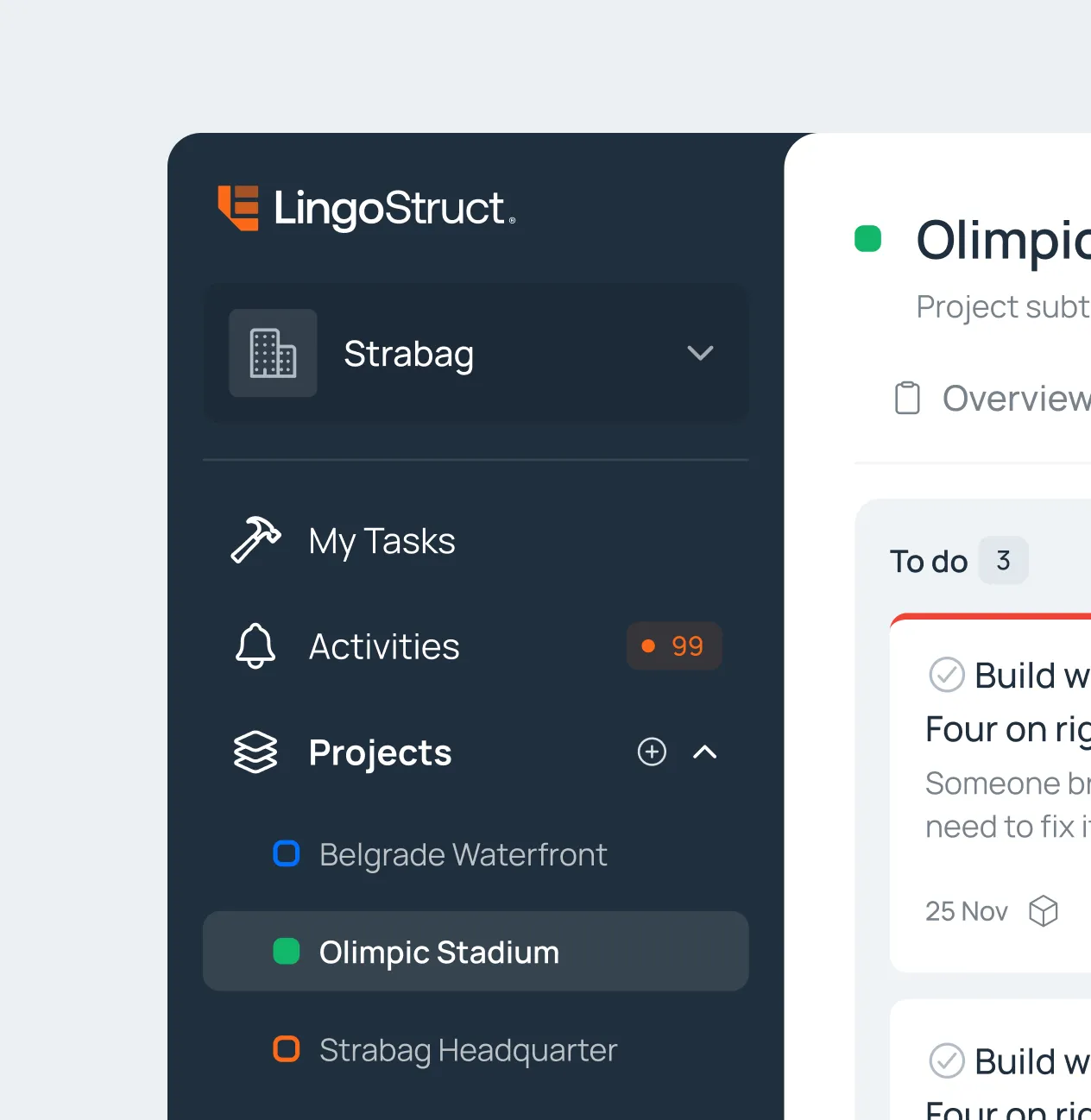1091x1120 pixels.
Task: Click the Strabag workspace name
Action: tap(408, 354)
